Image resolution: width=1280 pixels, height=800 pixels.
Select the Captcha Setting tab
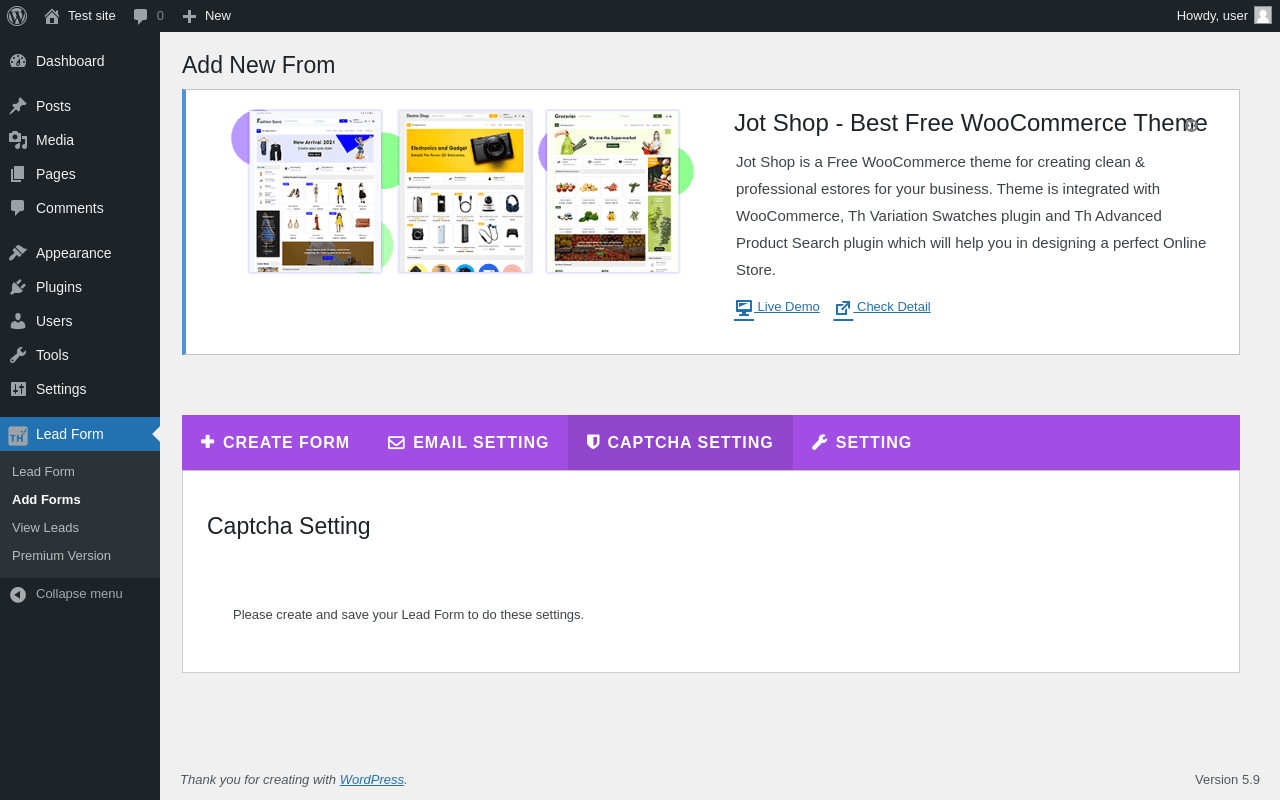point(680,443)
